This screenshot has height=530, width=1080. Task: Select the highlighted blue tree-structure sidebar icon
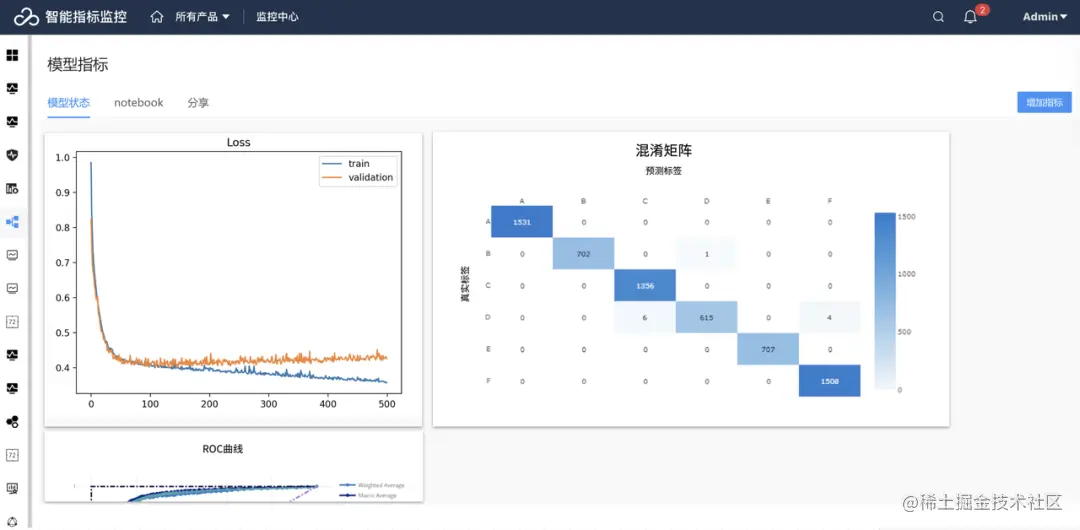pos(12,222)
